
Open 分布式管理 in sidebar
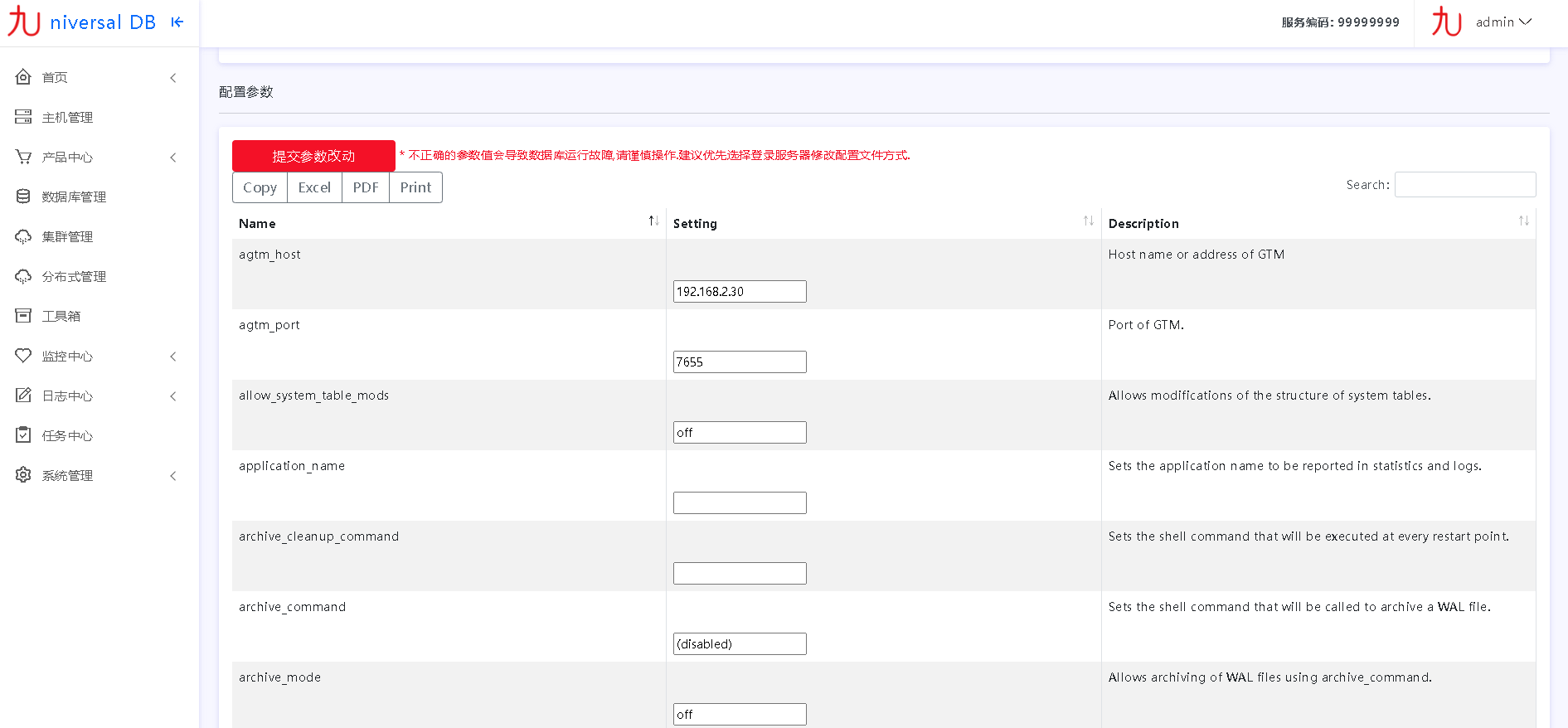[74, 276]
